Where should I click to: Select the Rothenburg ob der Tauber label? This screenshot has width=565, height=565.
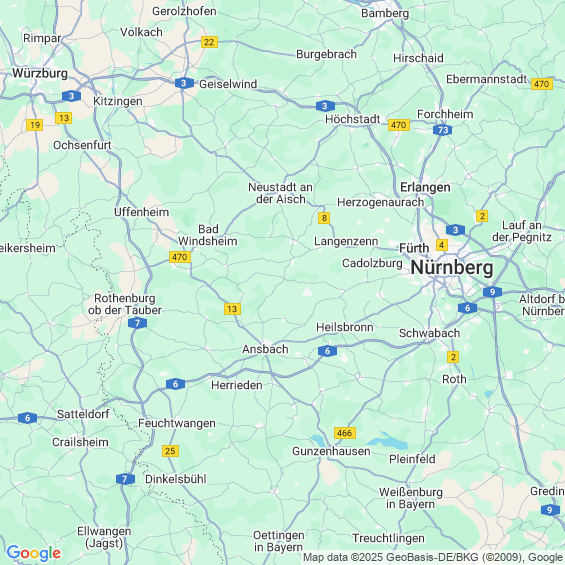[x=125, y=304]
